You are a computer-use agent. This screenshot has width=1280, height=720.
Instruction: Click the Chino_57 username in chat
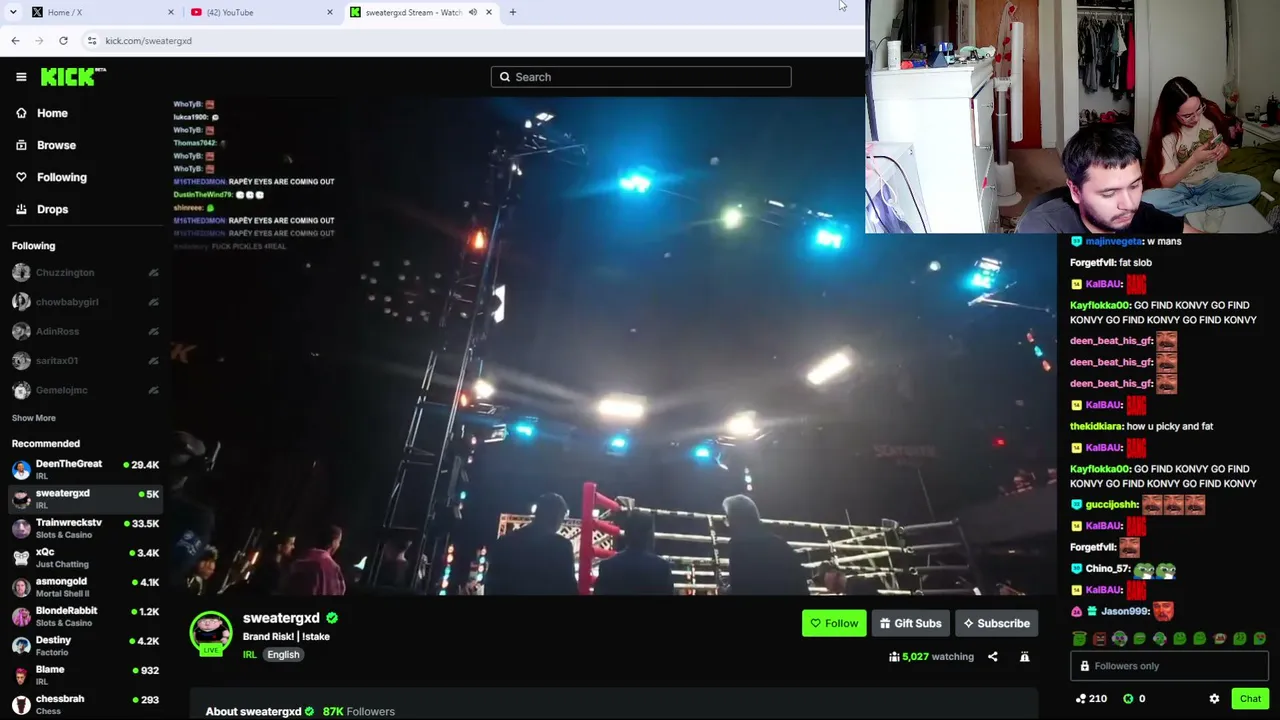pyautogui.click(x=1106, y=569)
